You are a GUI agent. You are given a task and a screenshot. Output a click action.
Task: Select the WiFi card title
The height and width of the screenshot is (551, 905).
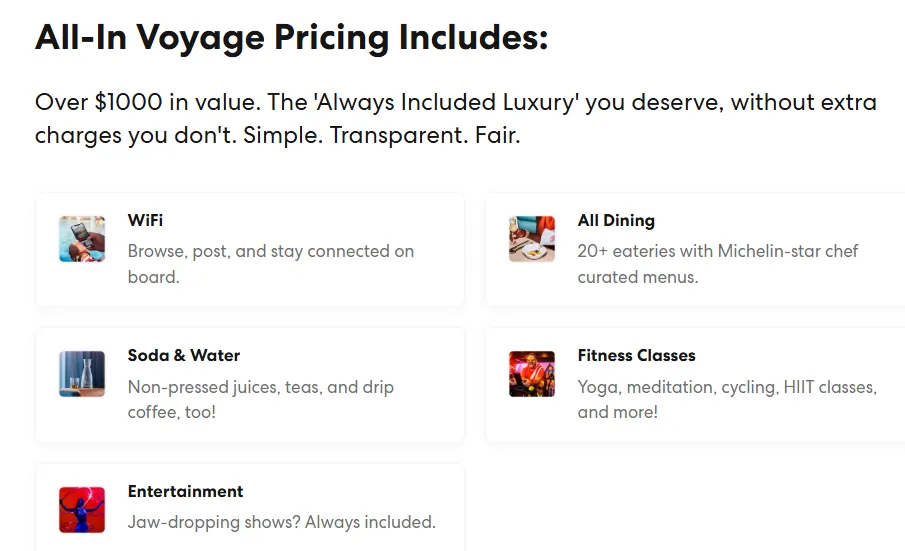tap(145, 220)
